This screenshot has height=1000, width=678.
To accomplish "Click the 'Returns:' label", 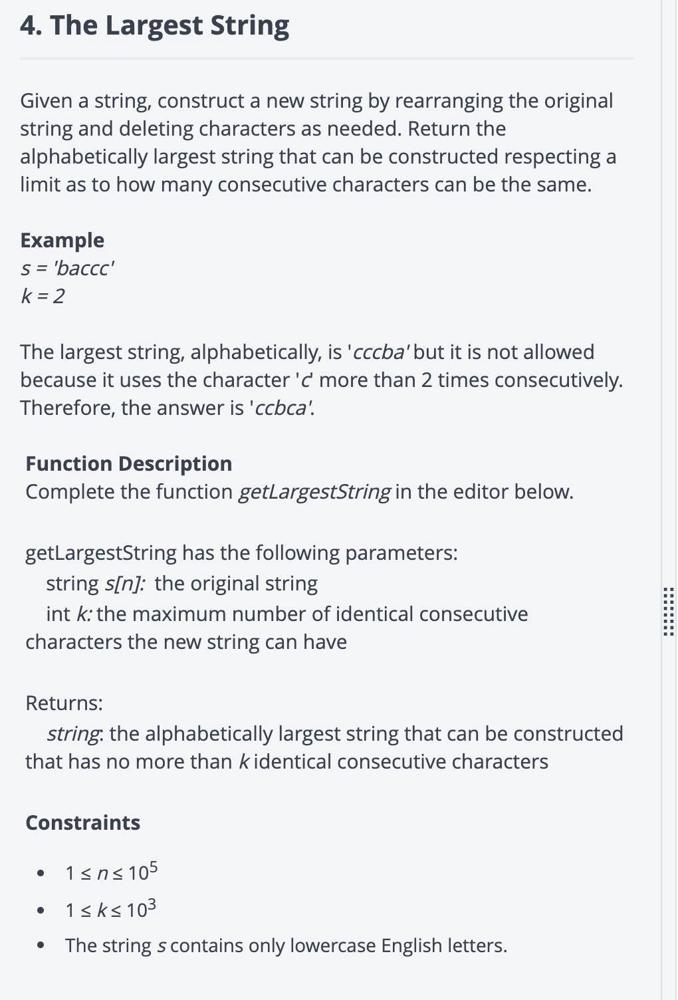I will tap(64, 703).
